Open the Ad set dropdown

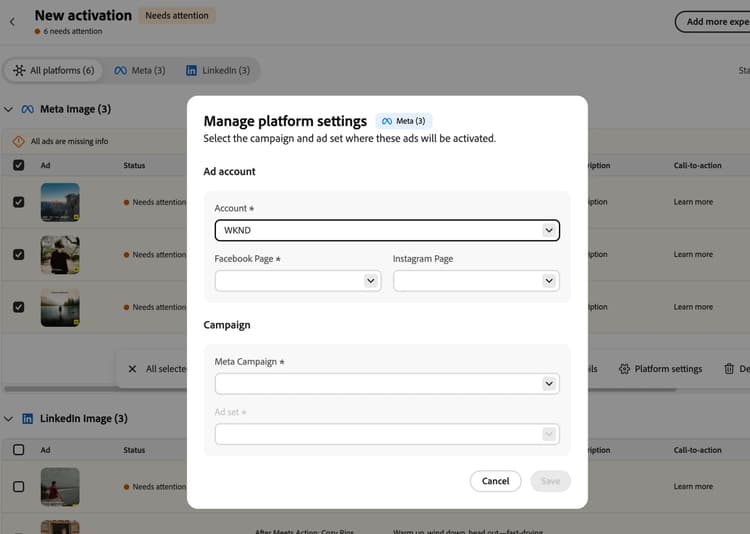coord(387,434)
